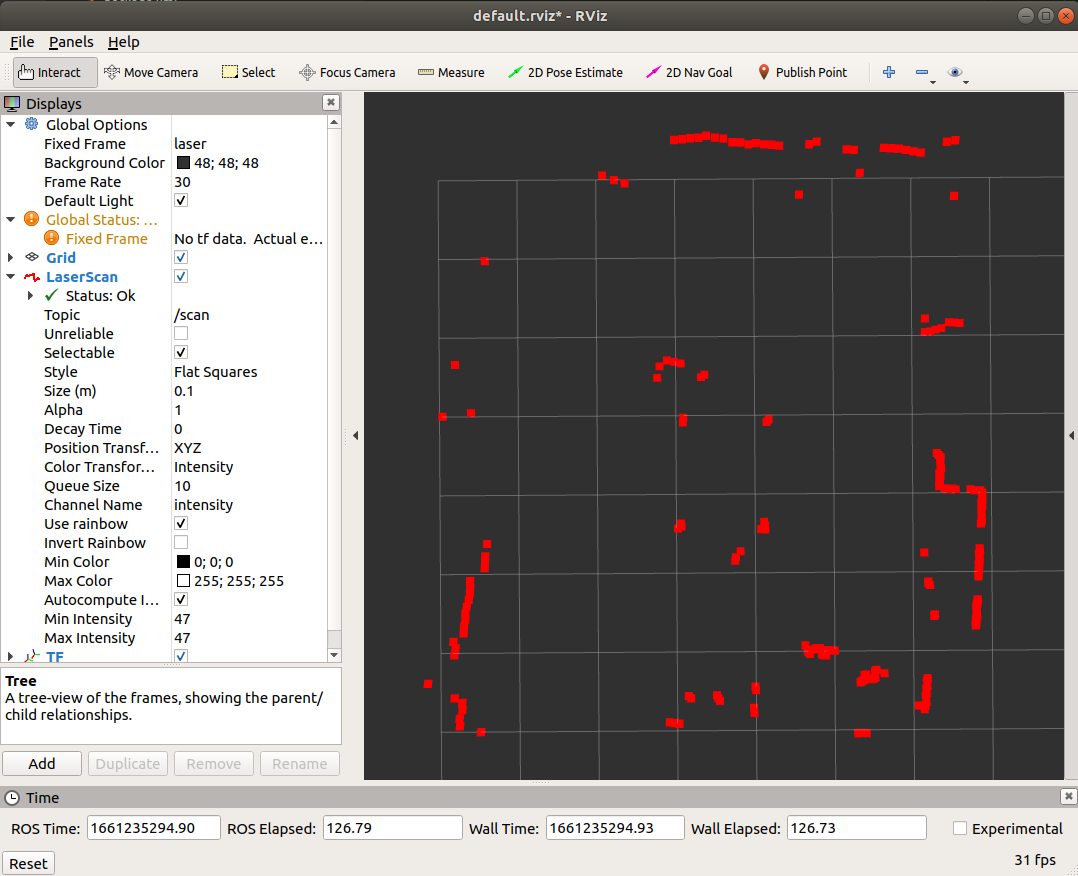Screen dimensions: 1078x876
Task: Open the Panels menu
Action: 71,42
